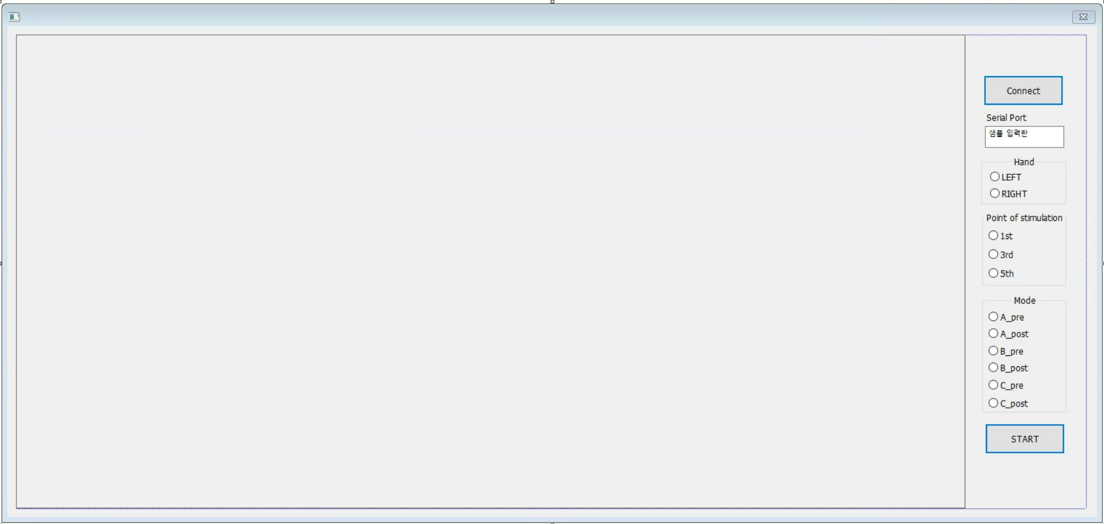Viewport: 1104px width, 524px height.
Task: Click the Serial Port label
Action: 1006,118
